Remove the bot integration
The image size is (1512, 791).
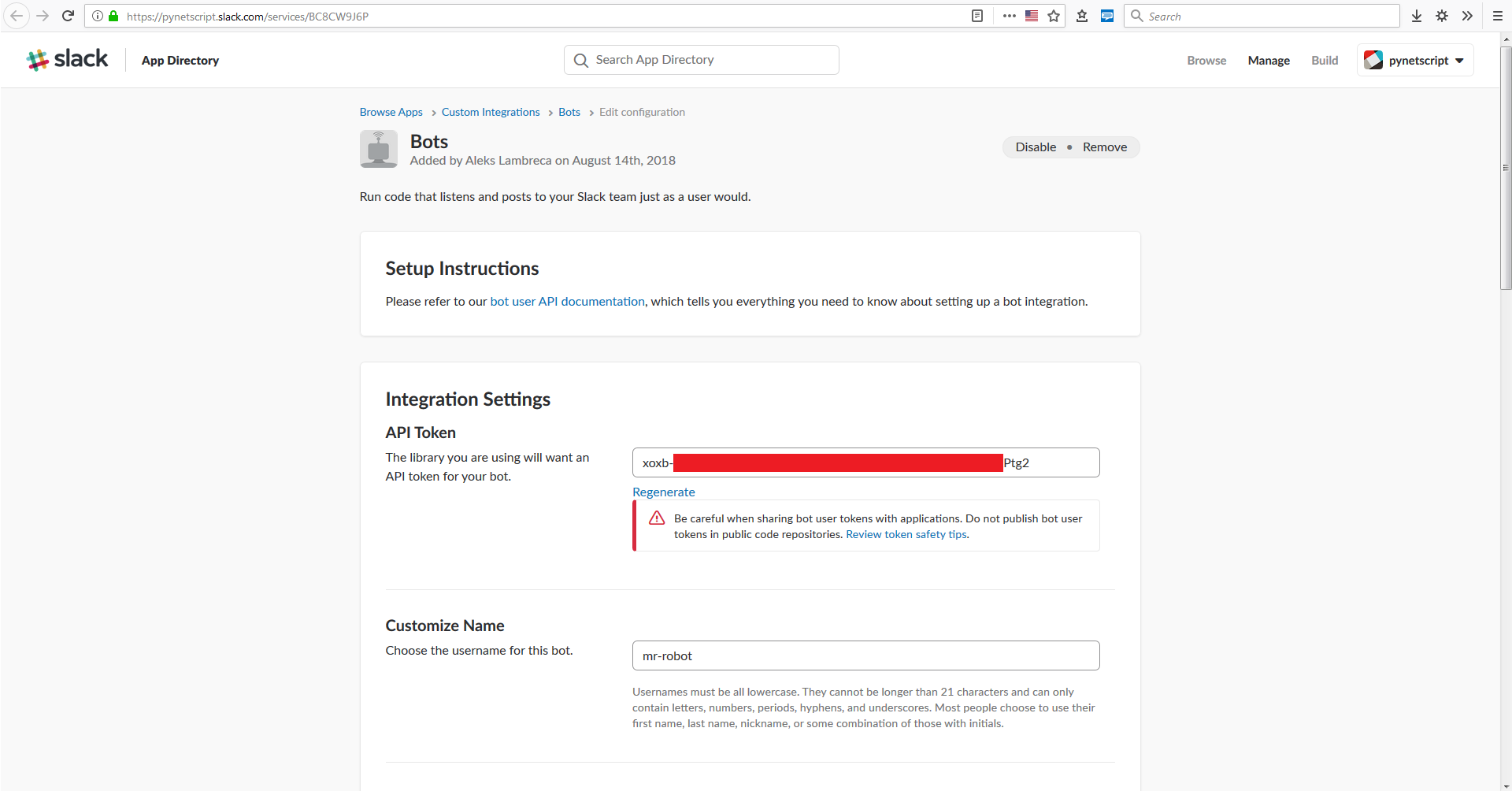point(1105,147)
